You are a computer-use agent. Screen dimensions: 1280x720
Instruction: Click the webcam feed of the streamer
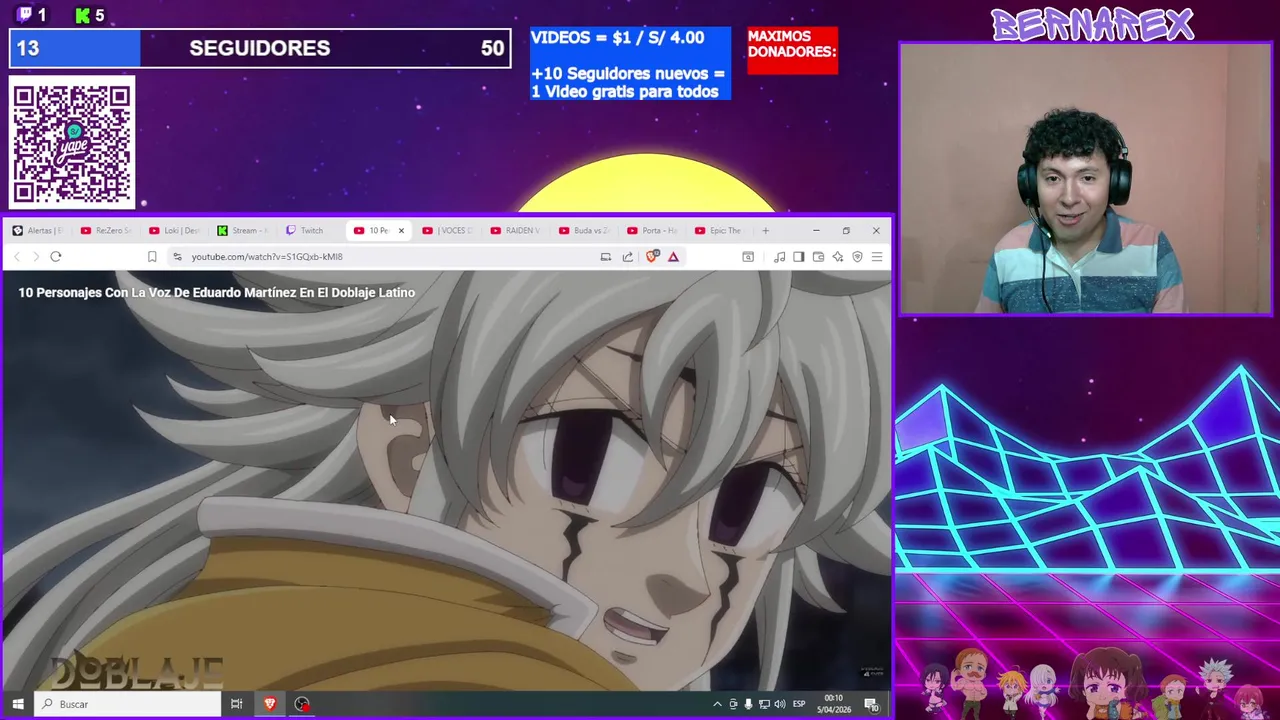[x=1085, y=180]
